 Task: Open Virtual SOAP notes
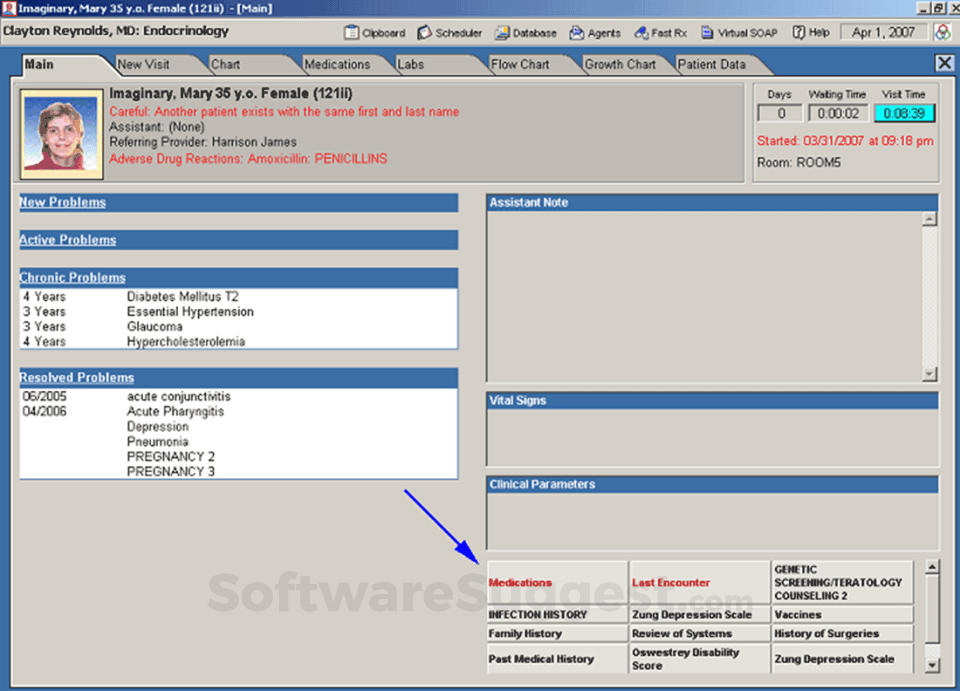738,32
